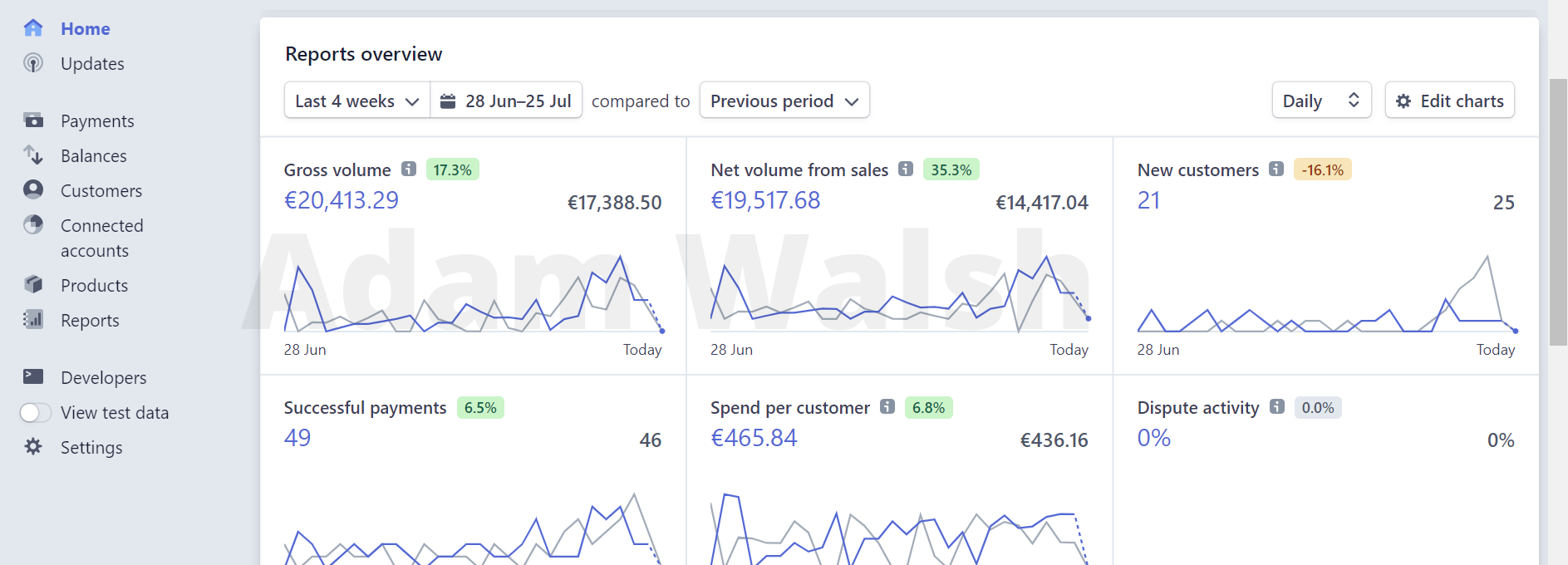Screen dimensions: 1568x565
Task: Click the Home house icon
Action: 33,28
